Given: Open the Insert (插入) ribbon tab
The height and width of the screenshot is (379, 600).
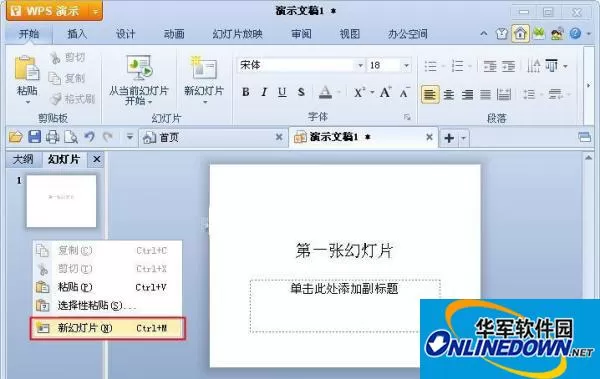Looking at the screenshot, I should coord(77,34).
